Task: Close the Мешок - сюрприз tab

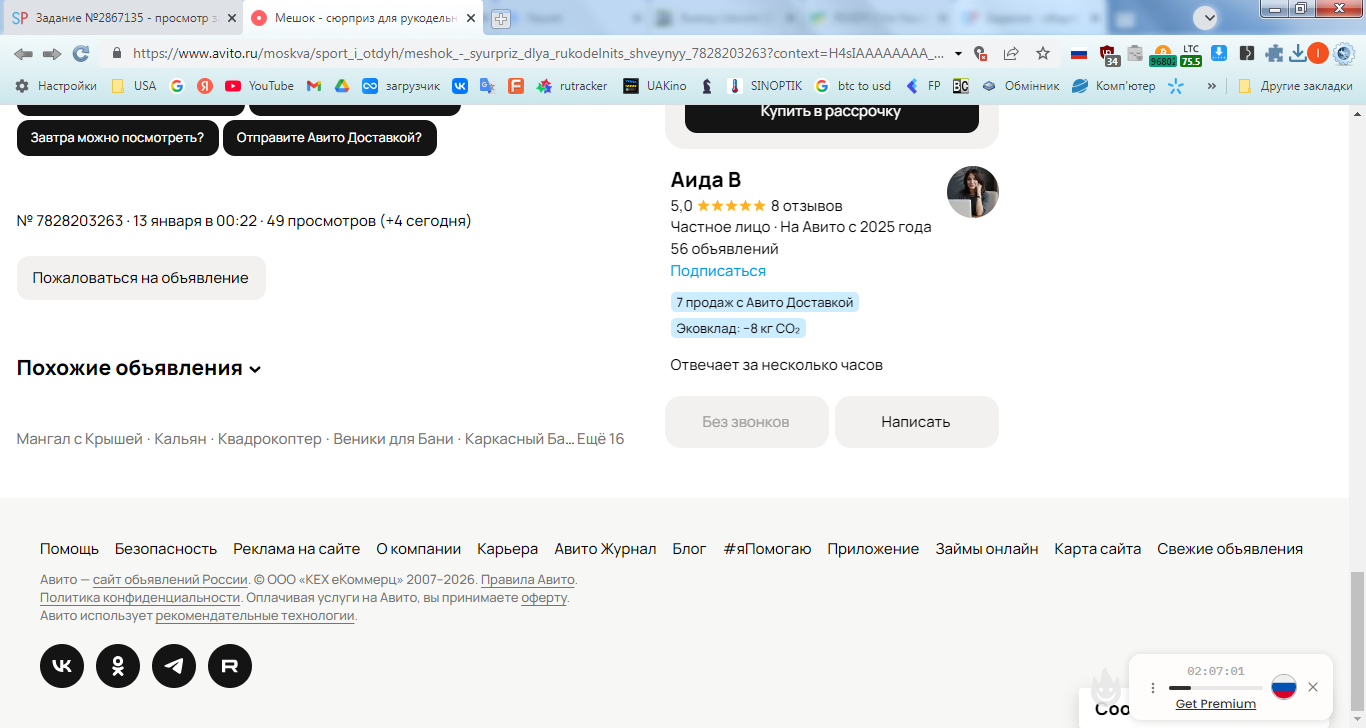Action: click(x=470, y=18)
